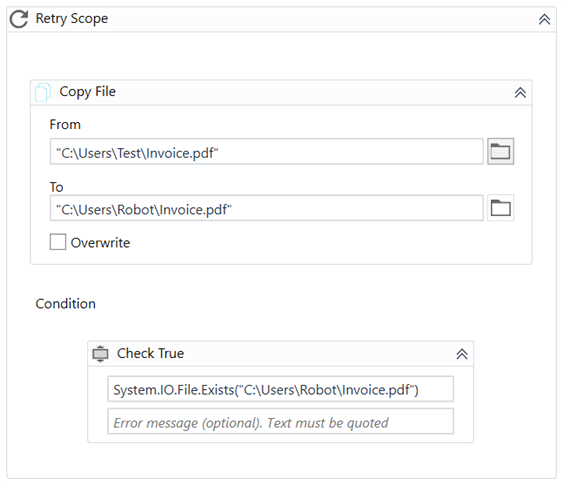Click the File.Exists expression field
Viewport: 563px width, 483px height.
(280, 389)
